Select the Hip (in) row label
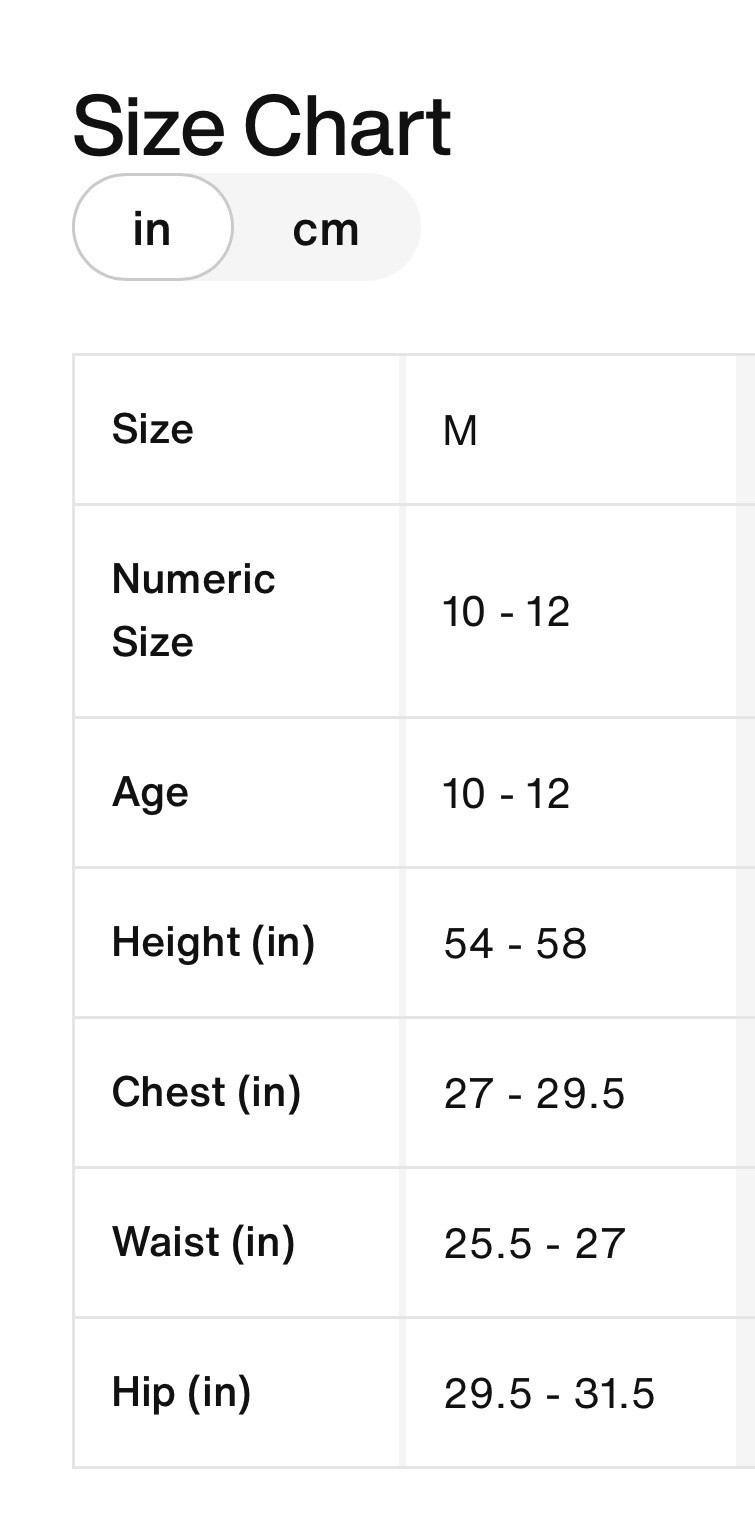Image resolution: width=755 pixels, height=1528 pixels. 181,1392
